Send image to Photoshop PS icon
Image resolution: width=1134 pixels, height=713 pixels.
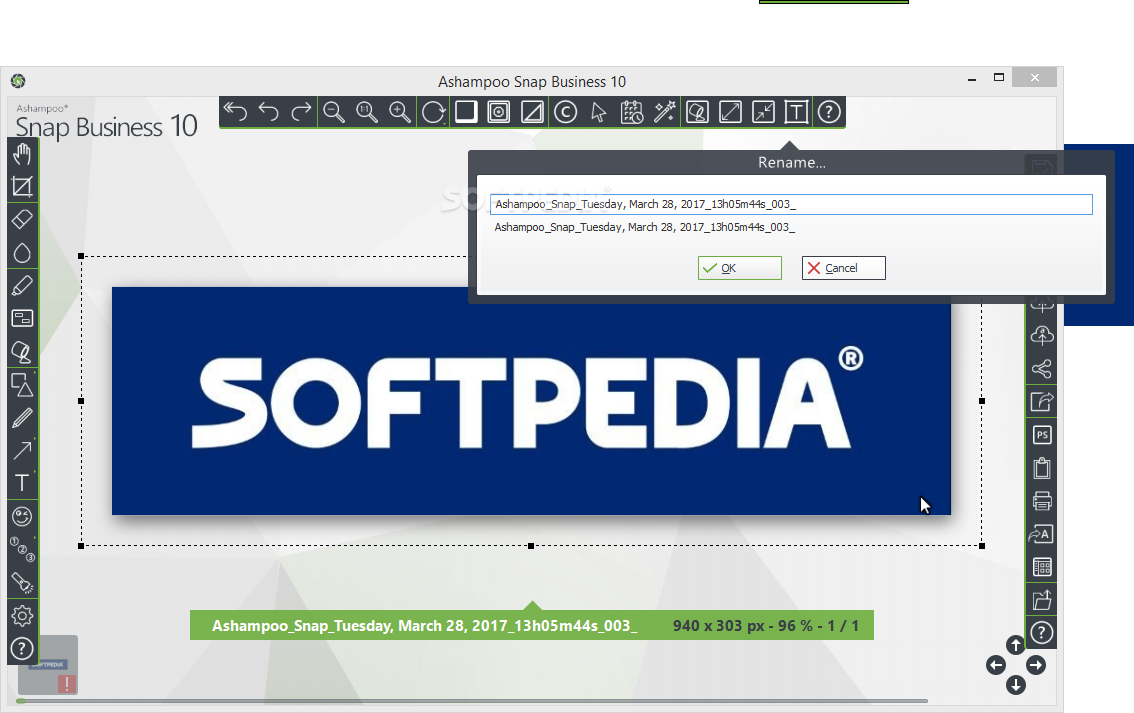click(x=1041, y=435)
